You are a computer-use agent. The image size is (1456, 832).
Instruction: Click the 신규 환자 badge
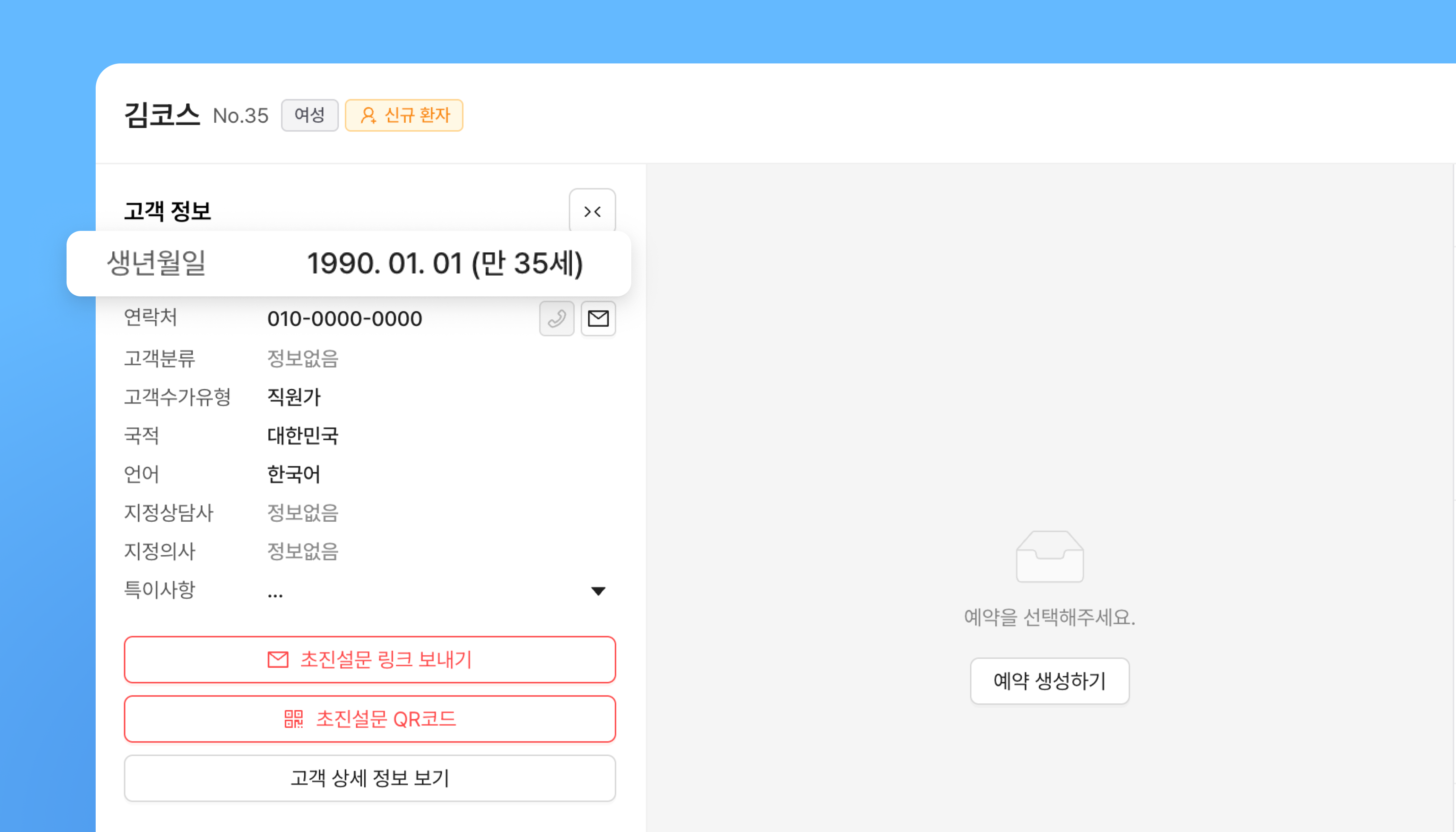pyautogui.click(x=404, y=115)
